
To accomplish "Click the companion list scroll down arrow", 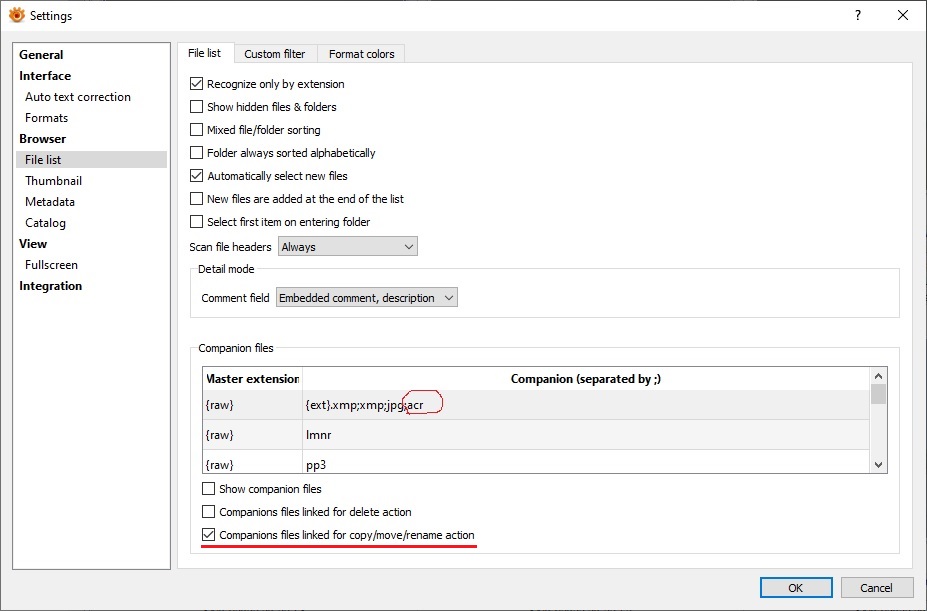I will 878,464.
